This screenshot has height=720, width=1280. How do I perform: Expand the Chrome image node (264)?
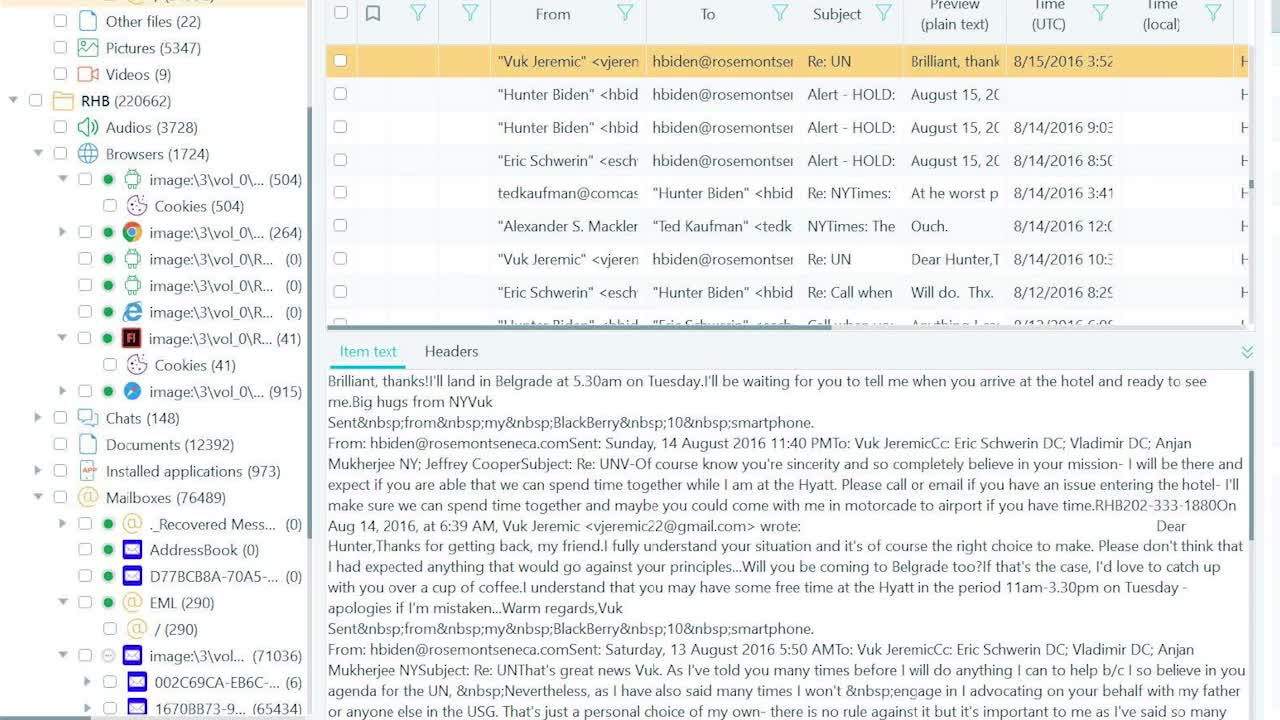pyautogui.click(x=63, y=233)
